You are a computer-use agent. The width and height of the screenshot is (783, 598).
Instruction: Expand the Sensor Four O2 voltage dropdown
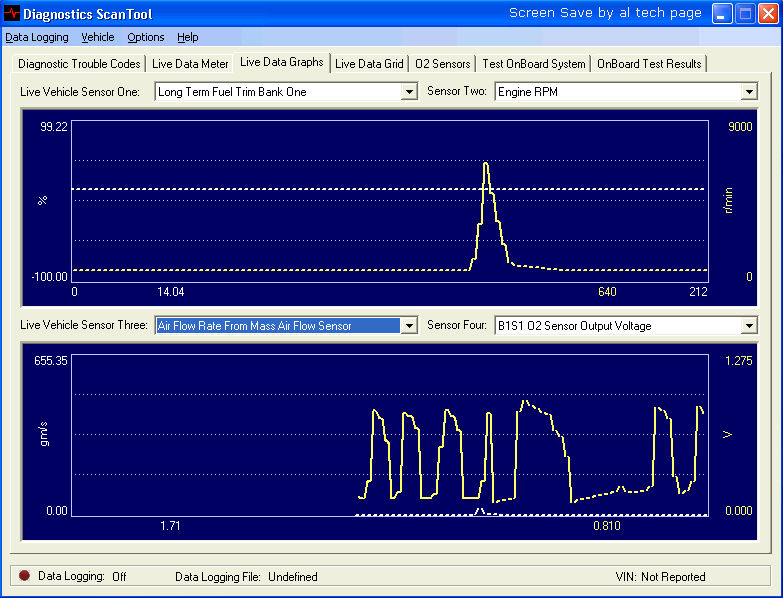[749, 326]
